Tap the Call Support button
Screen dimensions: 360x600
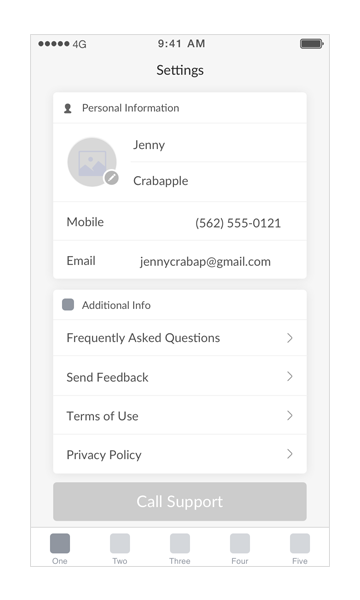(180, 501)
